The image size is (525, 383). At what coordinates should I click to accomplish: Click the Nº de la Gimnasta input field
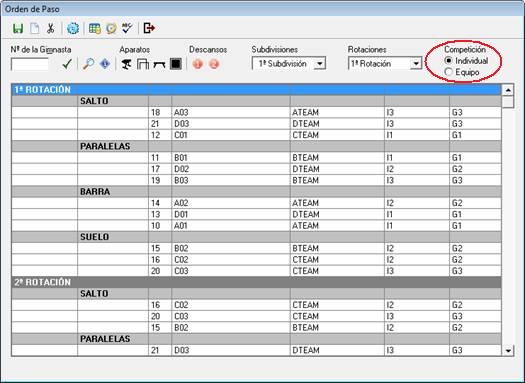coord(29,64)
